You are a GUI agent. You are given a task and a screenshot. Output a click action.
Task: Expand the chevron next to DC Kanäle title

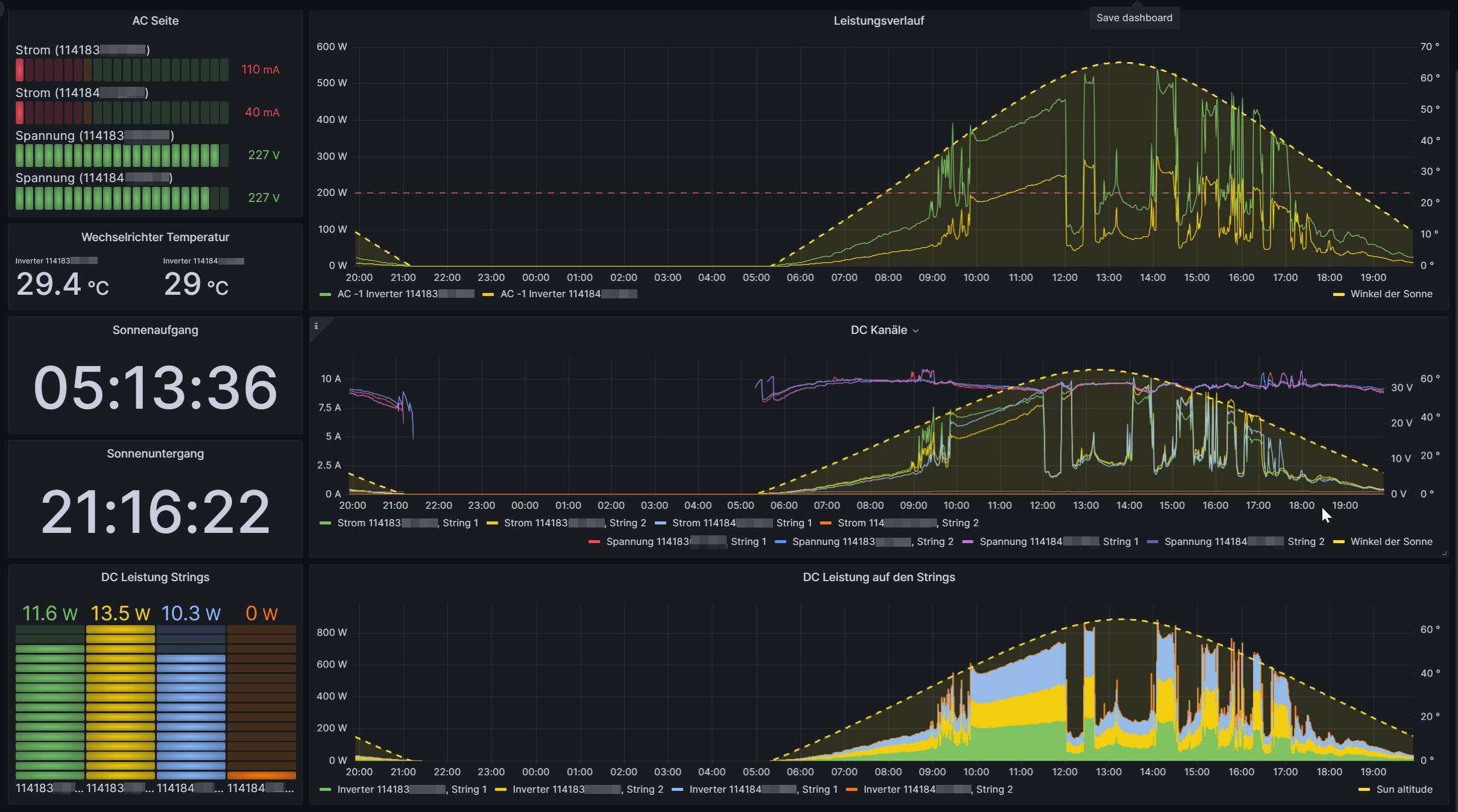(x=916, y=331)
